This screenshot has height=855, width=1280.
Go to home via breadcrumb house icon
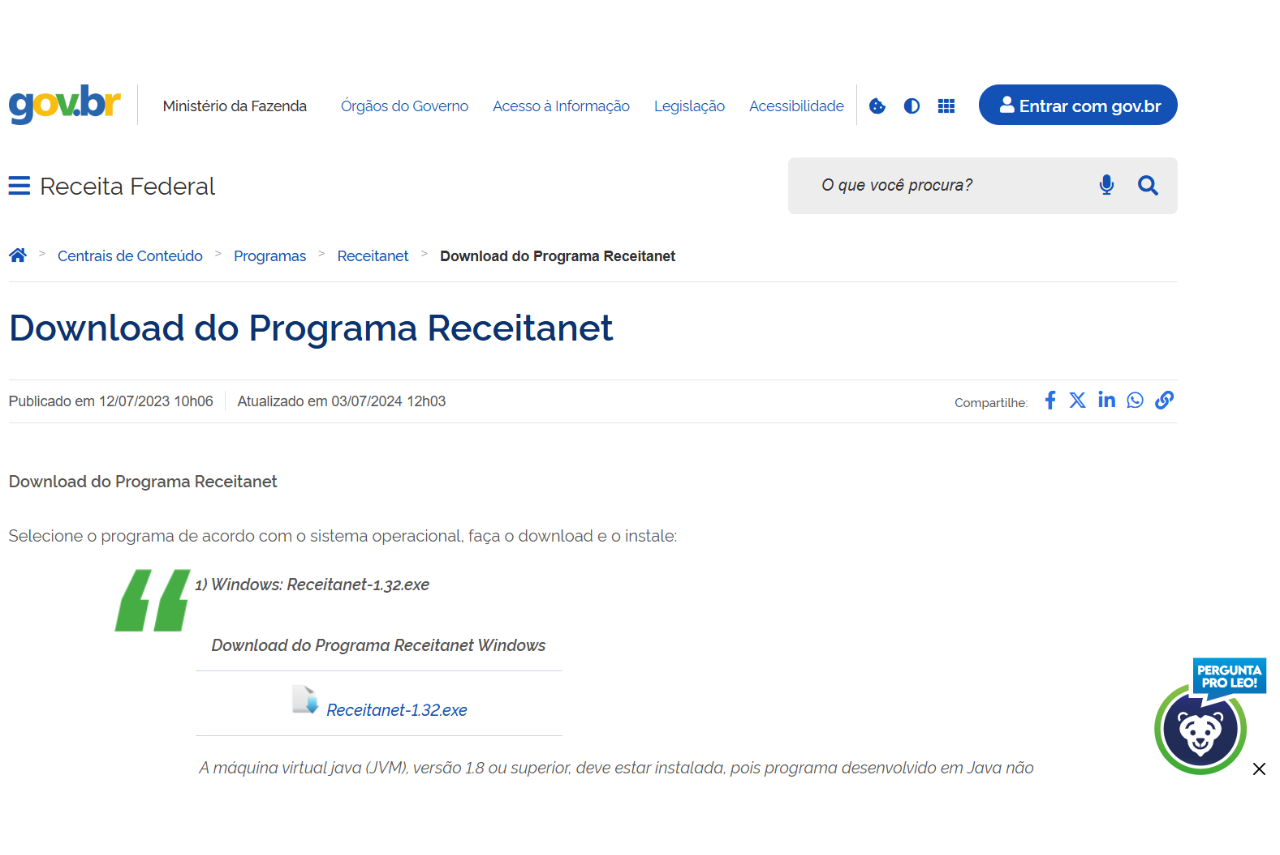[18, 256]
